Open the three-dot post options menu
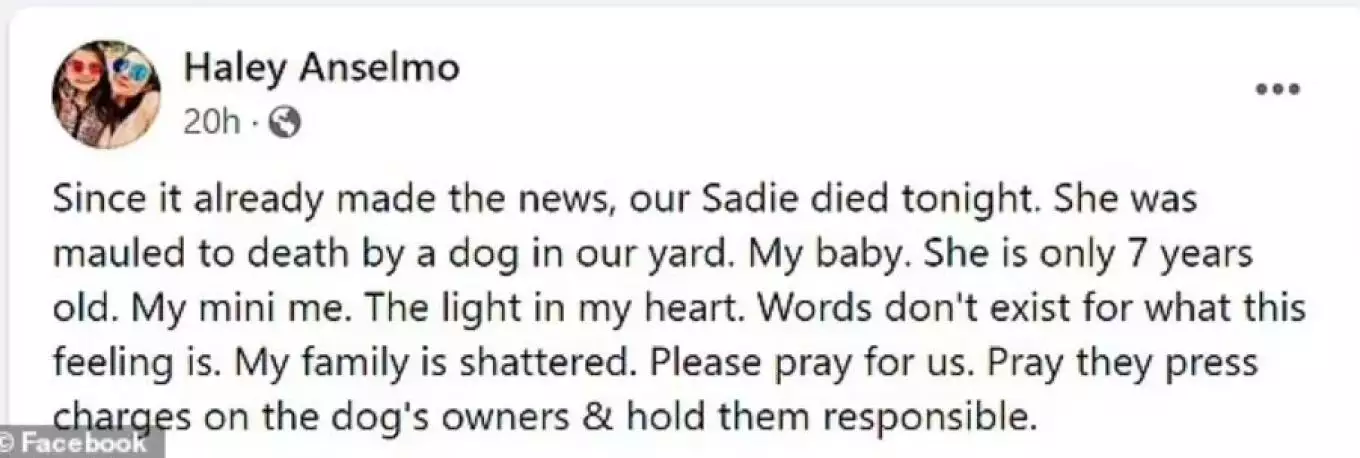Image resolution: width=1360 pixels, height=458 pixels. (x=1277, y=90)
